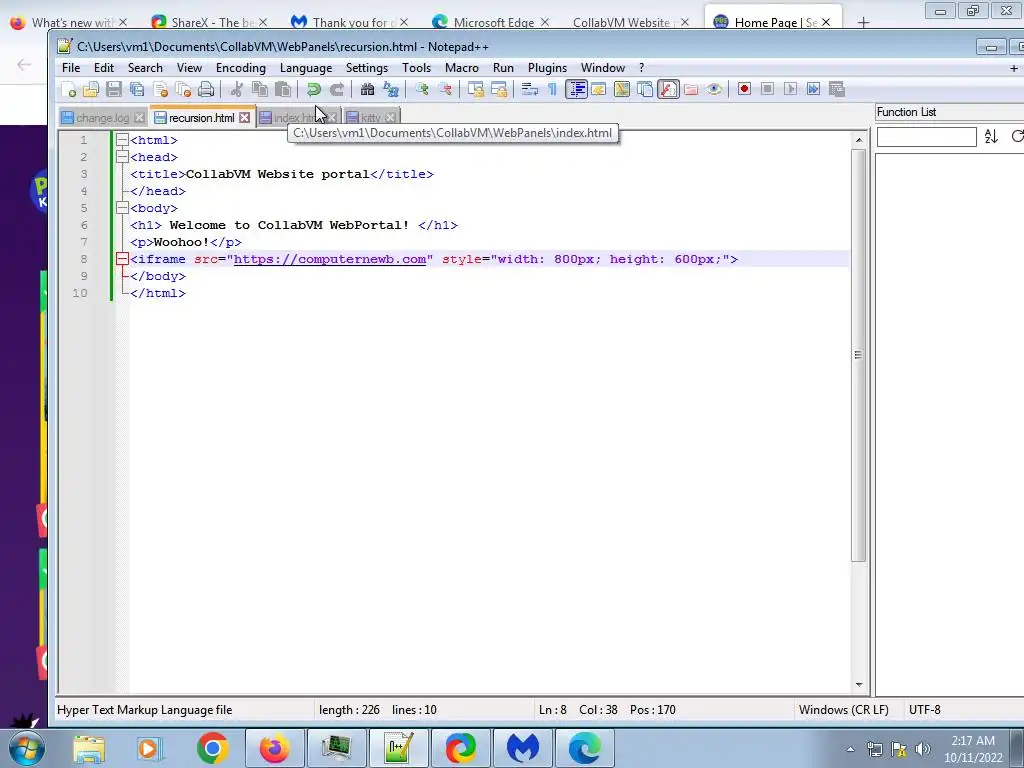
Task: Open the Windows Start menu orb
Action: point(27,748)
